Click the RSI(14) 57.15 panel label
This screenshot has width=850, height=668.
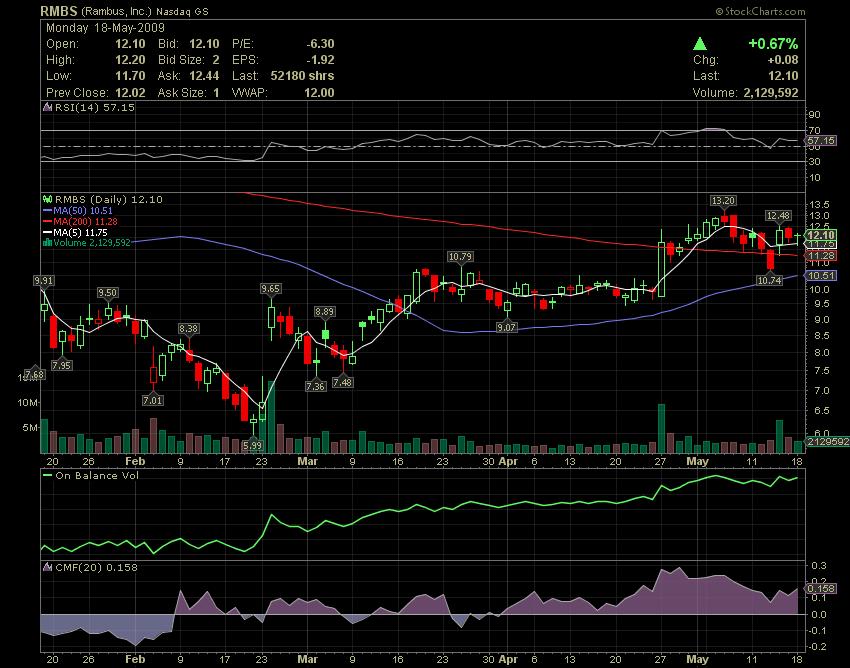pos(95,107)
